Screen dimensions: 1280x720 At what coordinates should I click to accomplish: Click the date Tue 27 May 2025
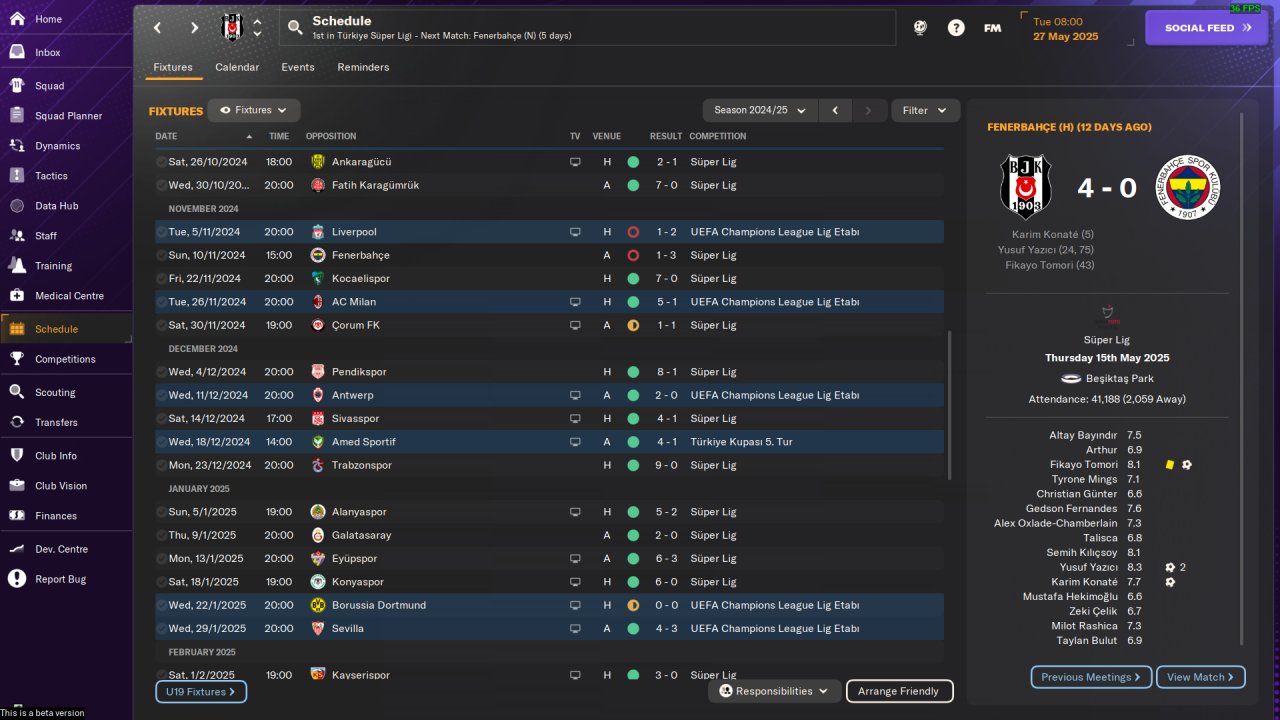coord(1066,28)
